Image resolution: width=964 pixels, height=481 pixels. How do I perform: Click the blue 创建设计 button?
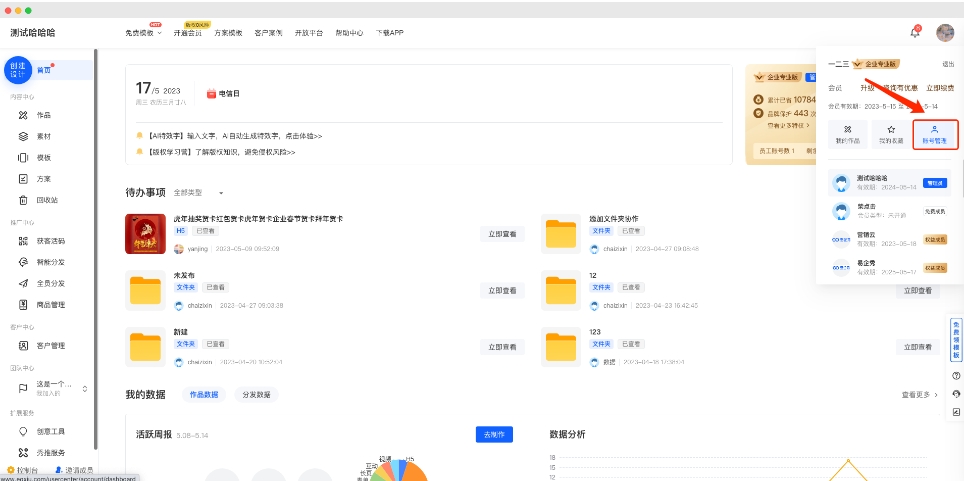[x=16, y=71]
